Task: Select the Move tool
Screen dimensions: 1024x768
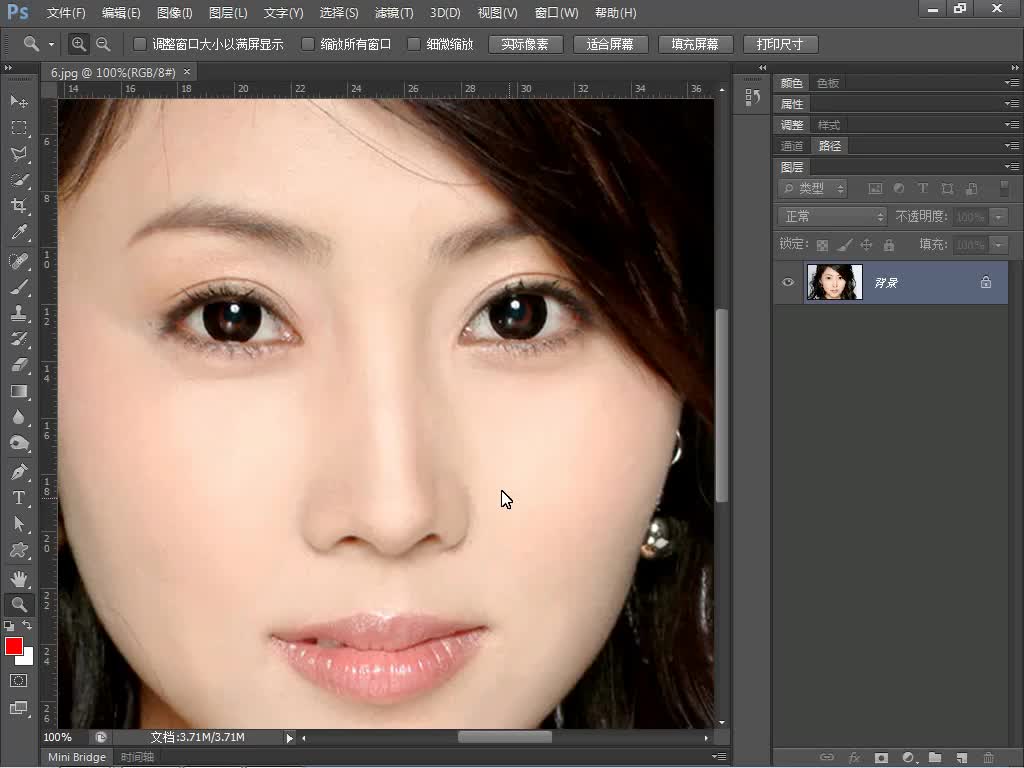Action: pos(19,102)
